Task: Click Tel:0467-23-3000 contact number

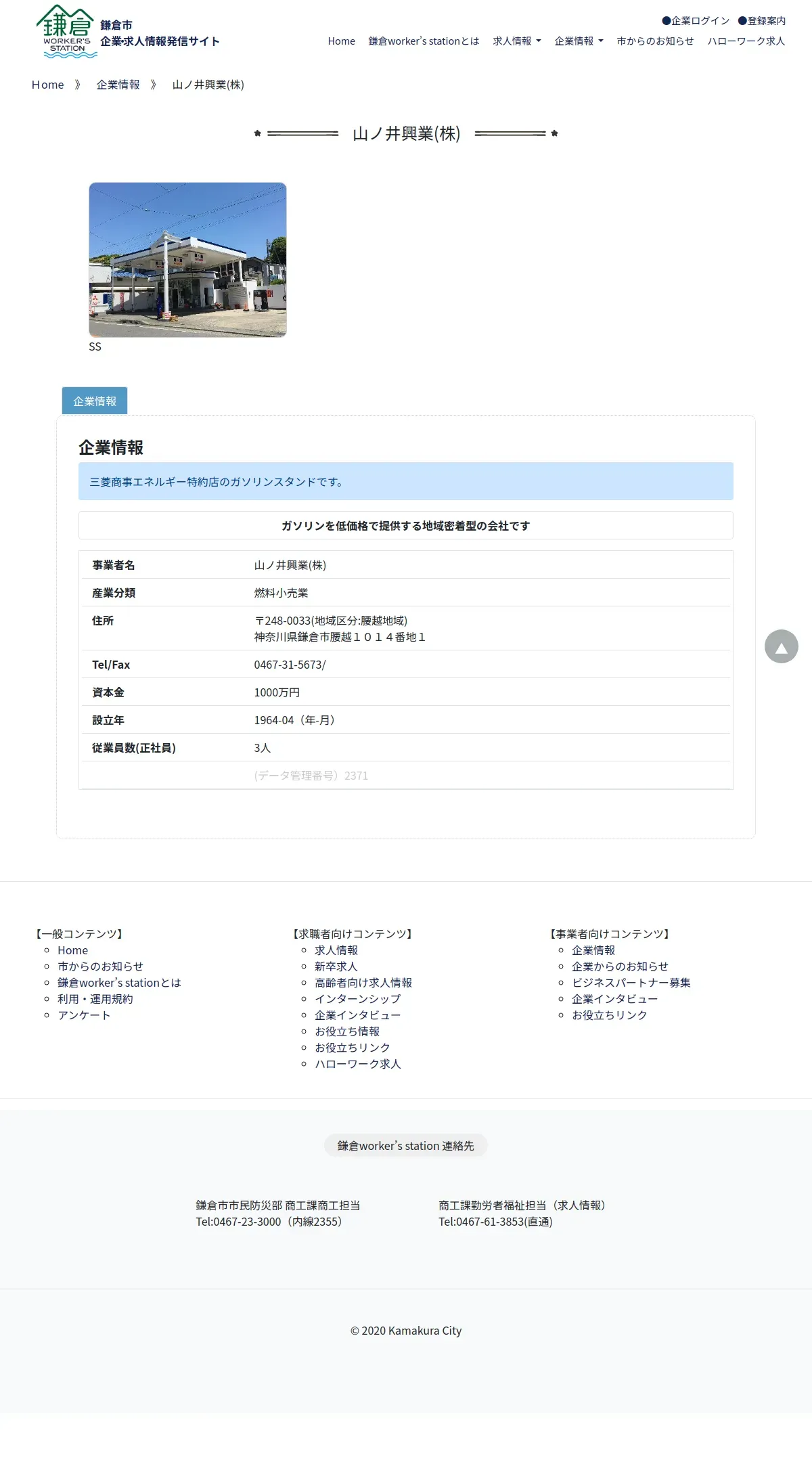Action: click(271, 1222)
